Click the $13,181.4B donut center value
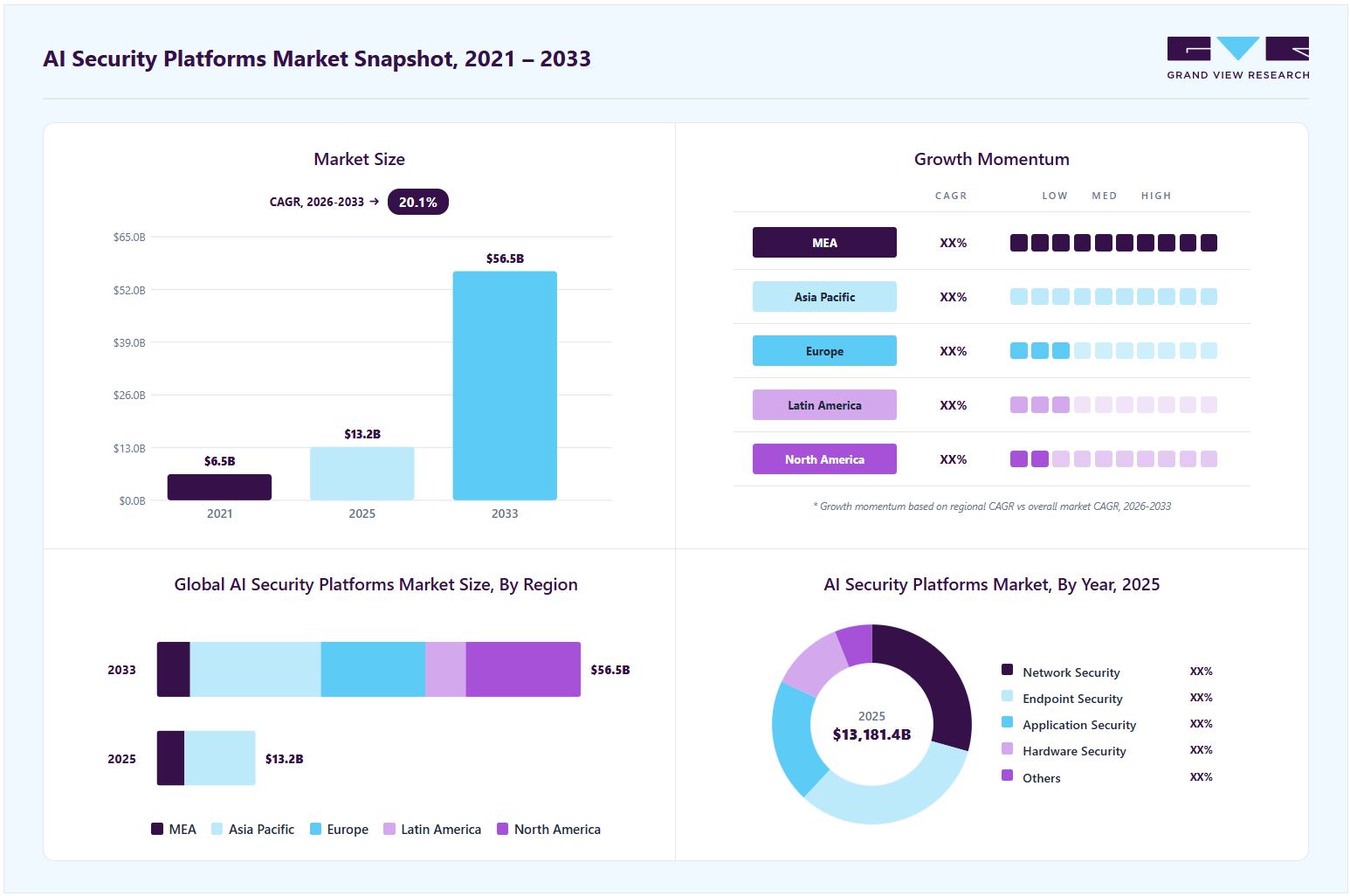 [x=871, y=734]
